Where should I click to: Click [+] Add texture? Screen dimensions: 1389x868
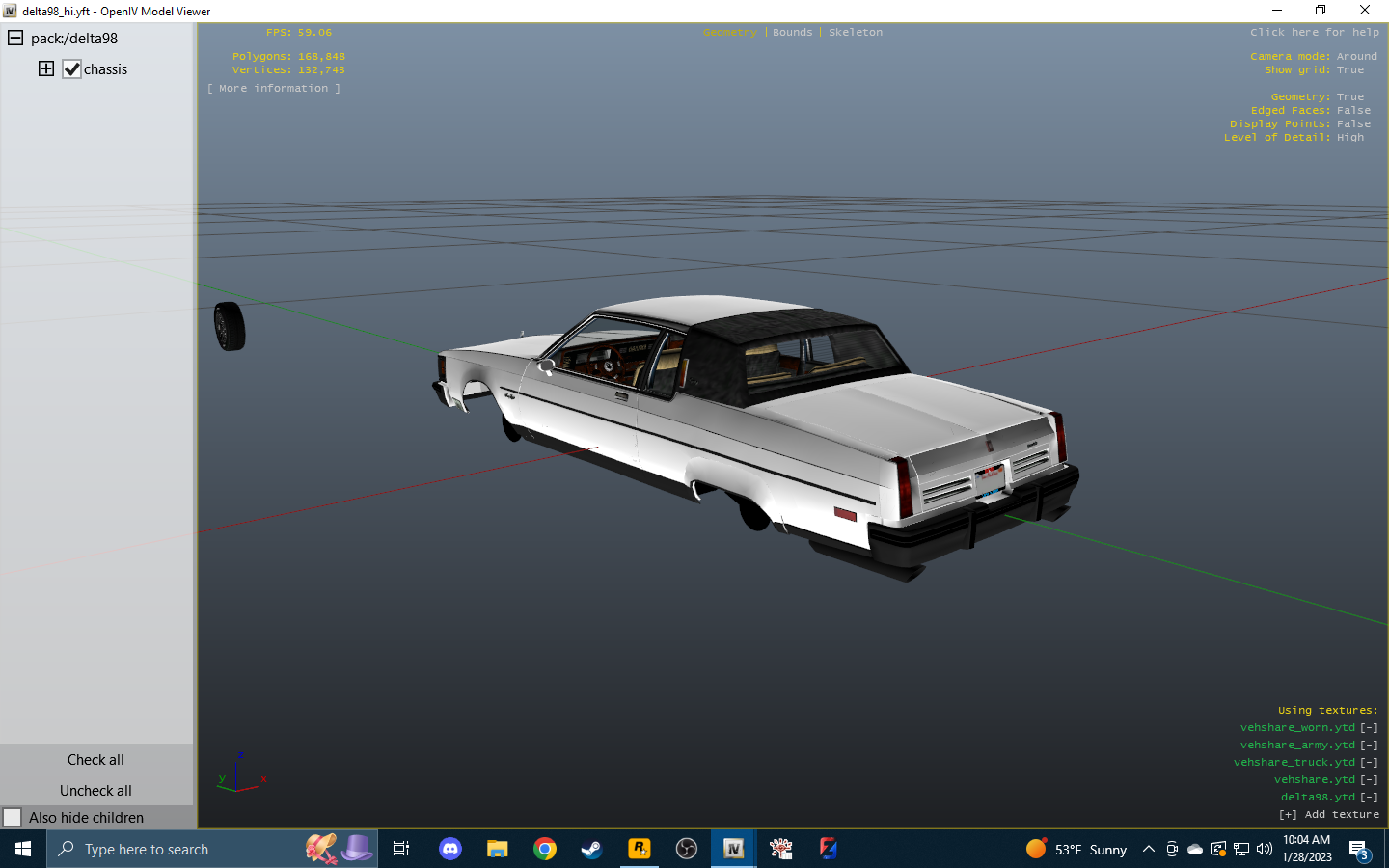[1328, 815]
